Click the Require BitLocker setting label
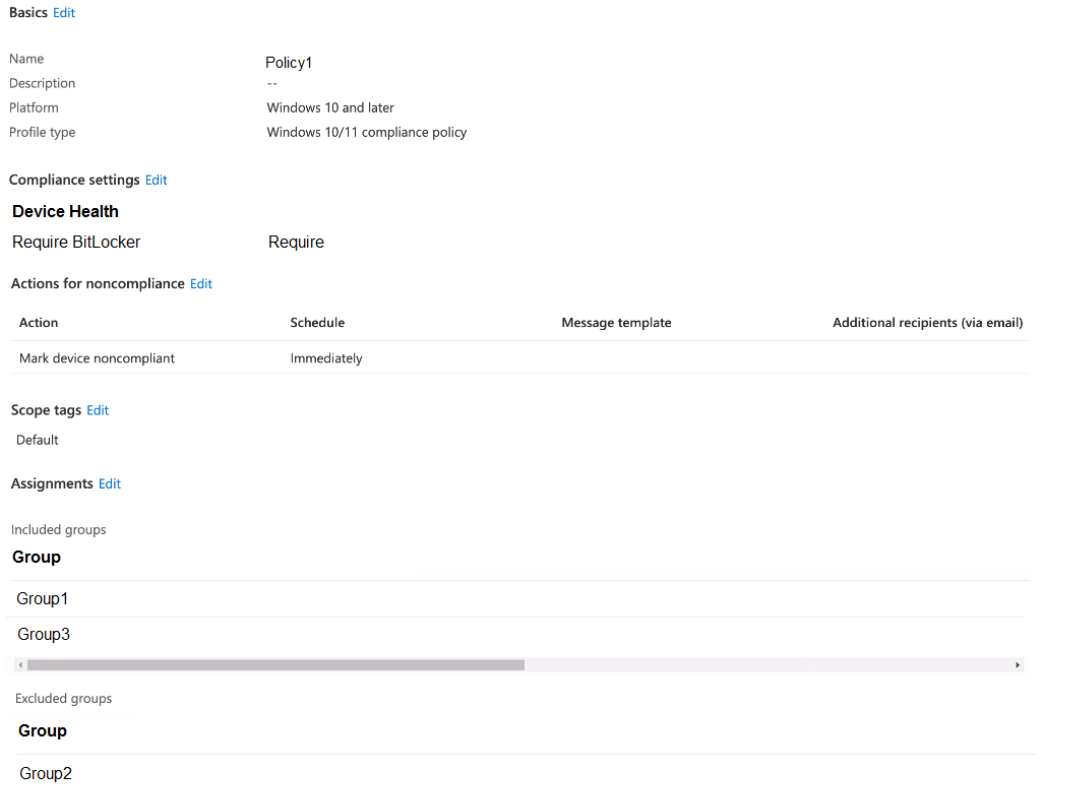 76,242
